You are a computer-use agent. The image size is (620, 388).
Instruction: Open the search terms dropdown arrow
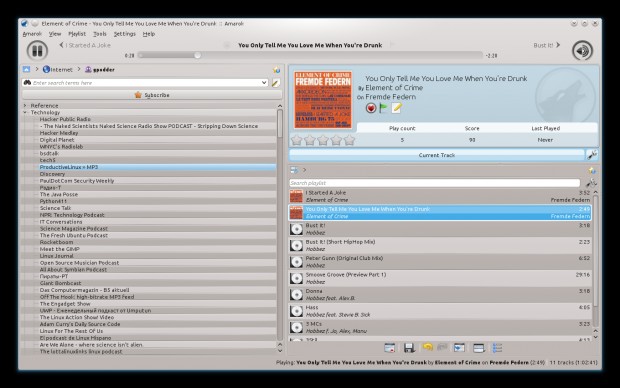[x=265, y=83]
